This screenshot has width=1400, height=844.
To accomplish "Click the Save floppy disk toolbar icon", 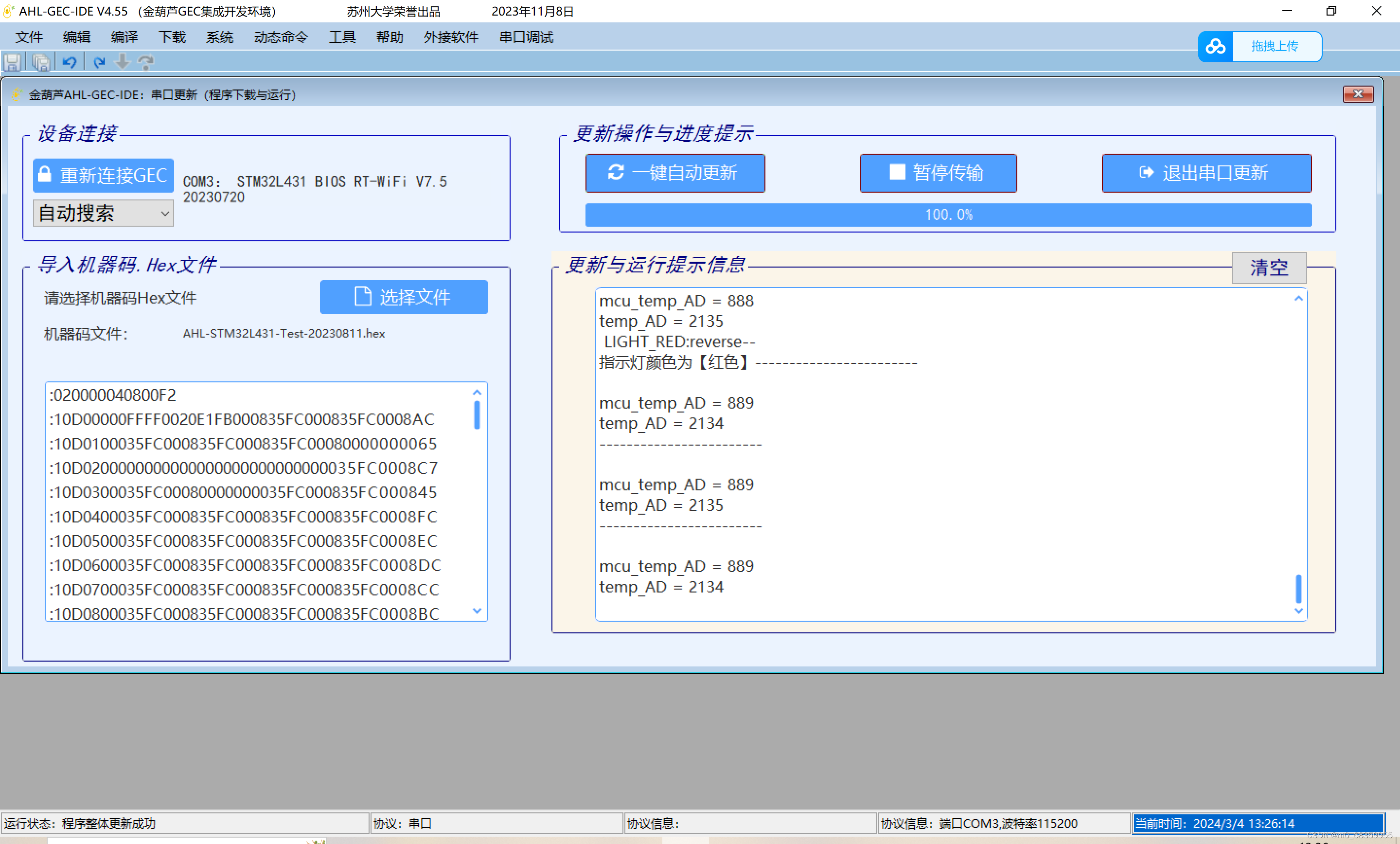I will (13, 62).
